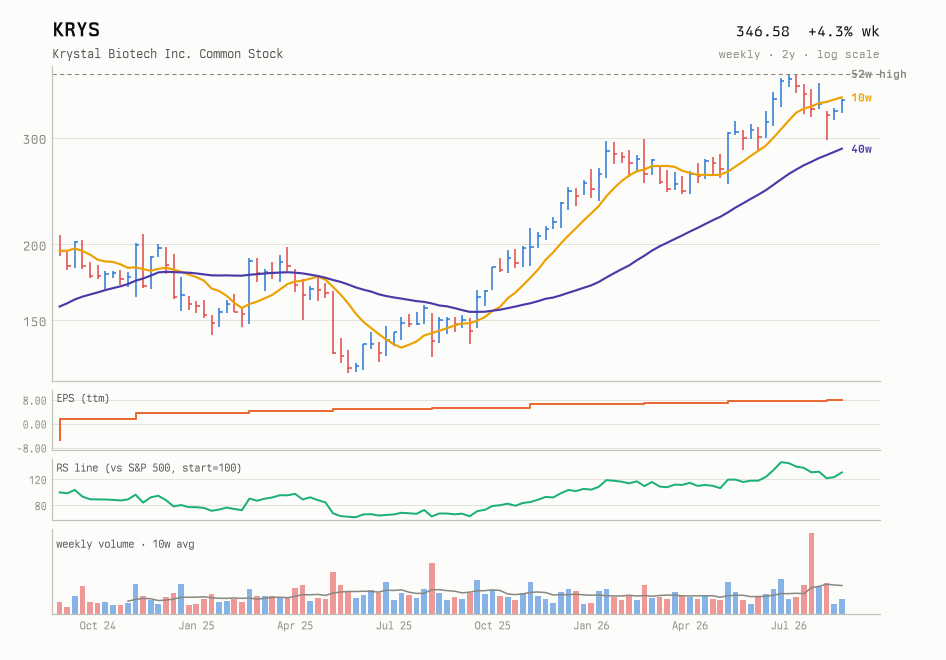Screen dimensions: 946x660
Task: Select the Krystal Biotech Inc. Common Stock subtitle
Action: 168,54
